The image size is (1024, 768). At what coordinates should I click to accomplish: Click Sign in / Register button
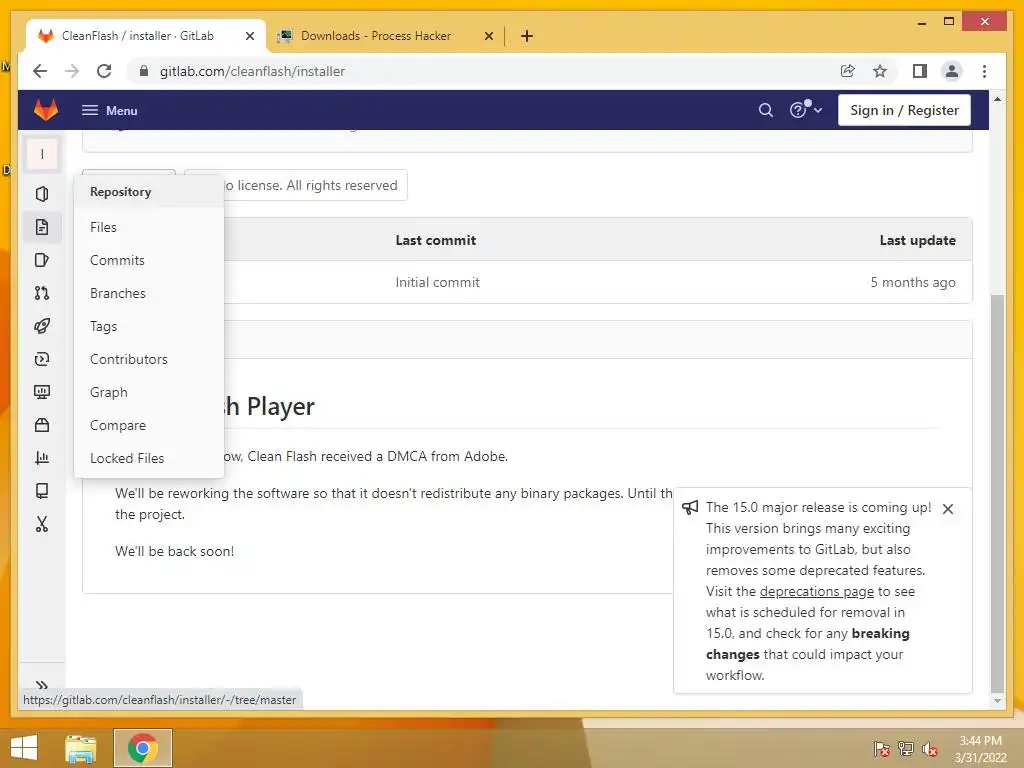(904, 110)
